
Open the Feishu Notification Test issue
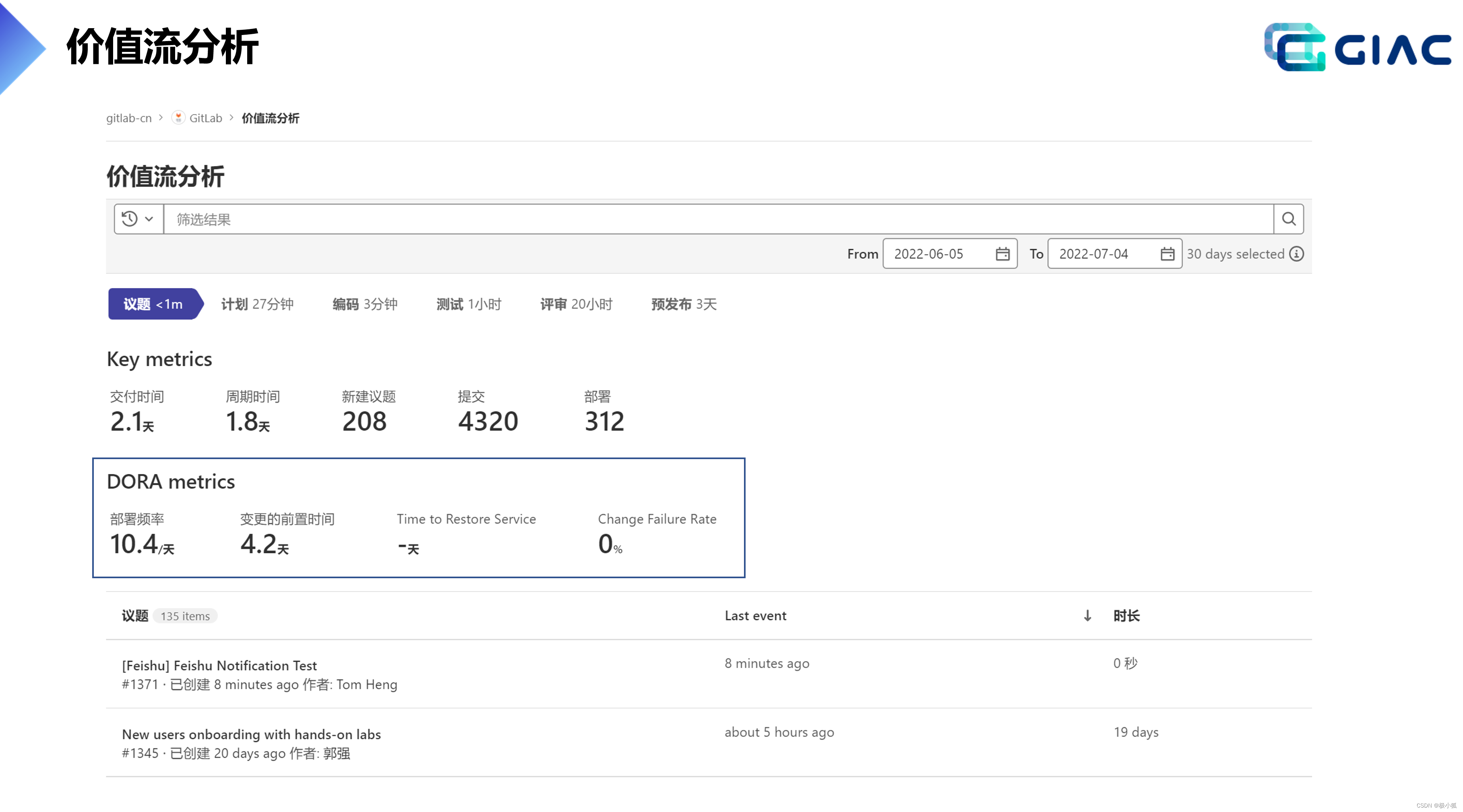click(219, 666)
